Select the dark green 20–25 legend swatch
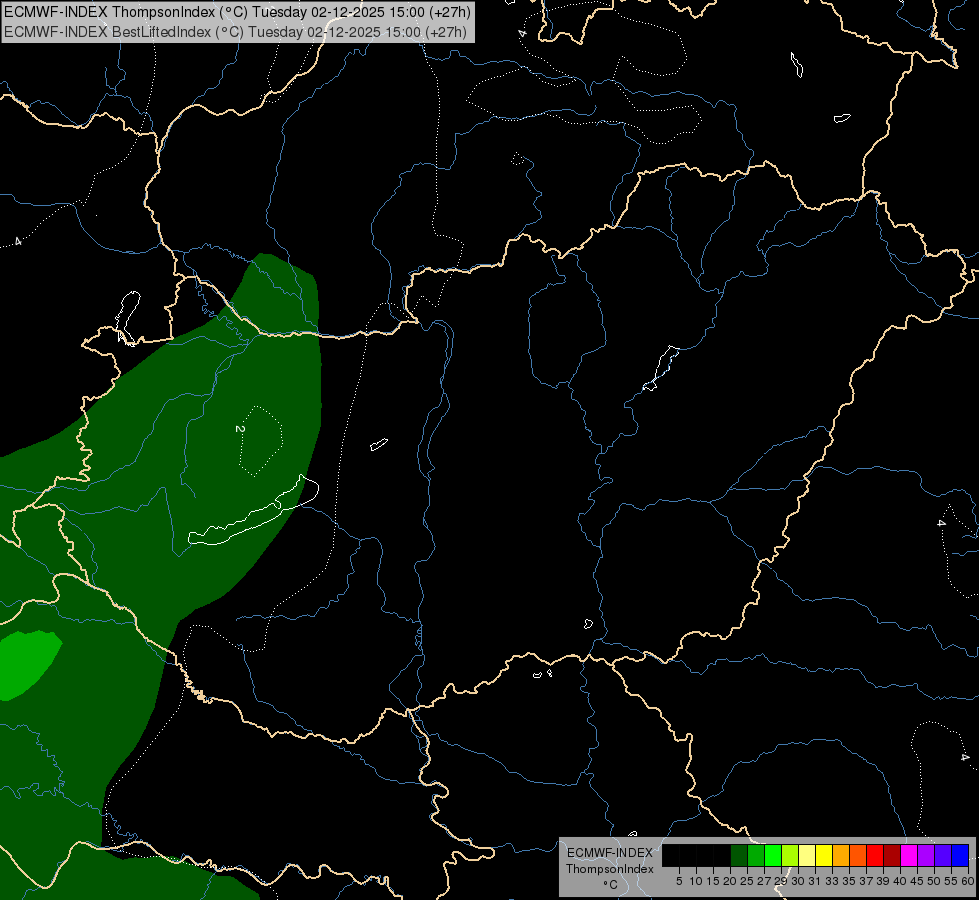The height and width of the screenshot is (900, 979). point(739,855)
